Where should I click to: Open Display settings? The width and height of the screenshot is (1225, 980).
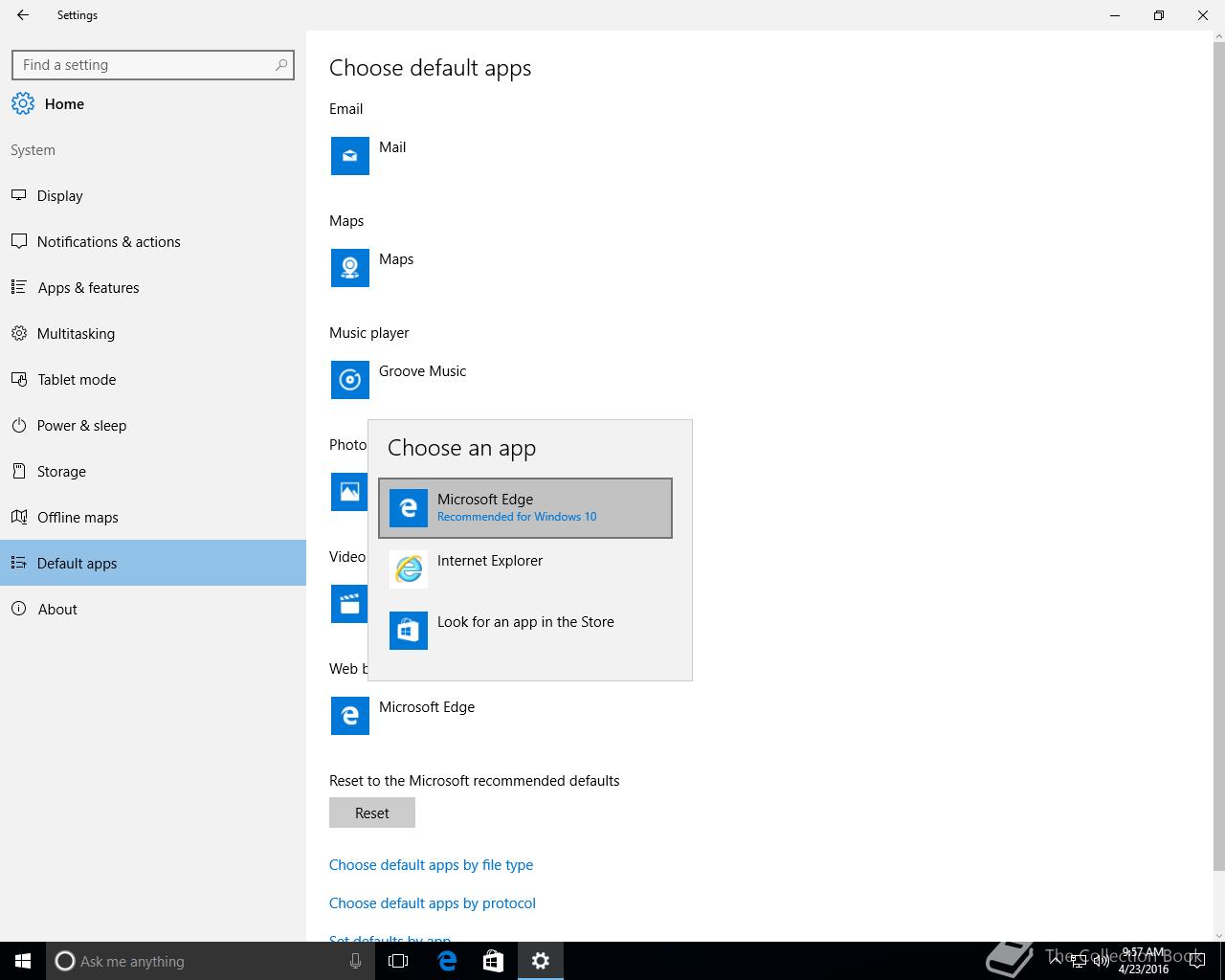coord(153,196)
